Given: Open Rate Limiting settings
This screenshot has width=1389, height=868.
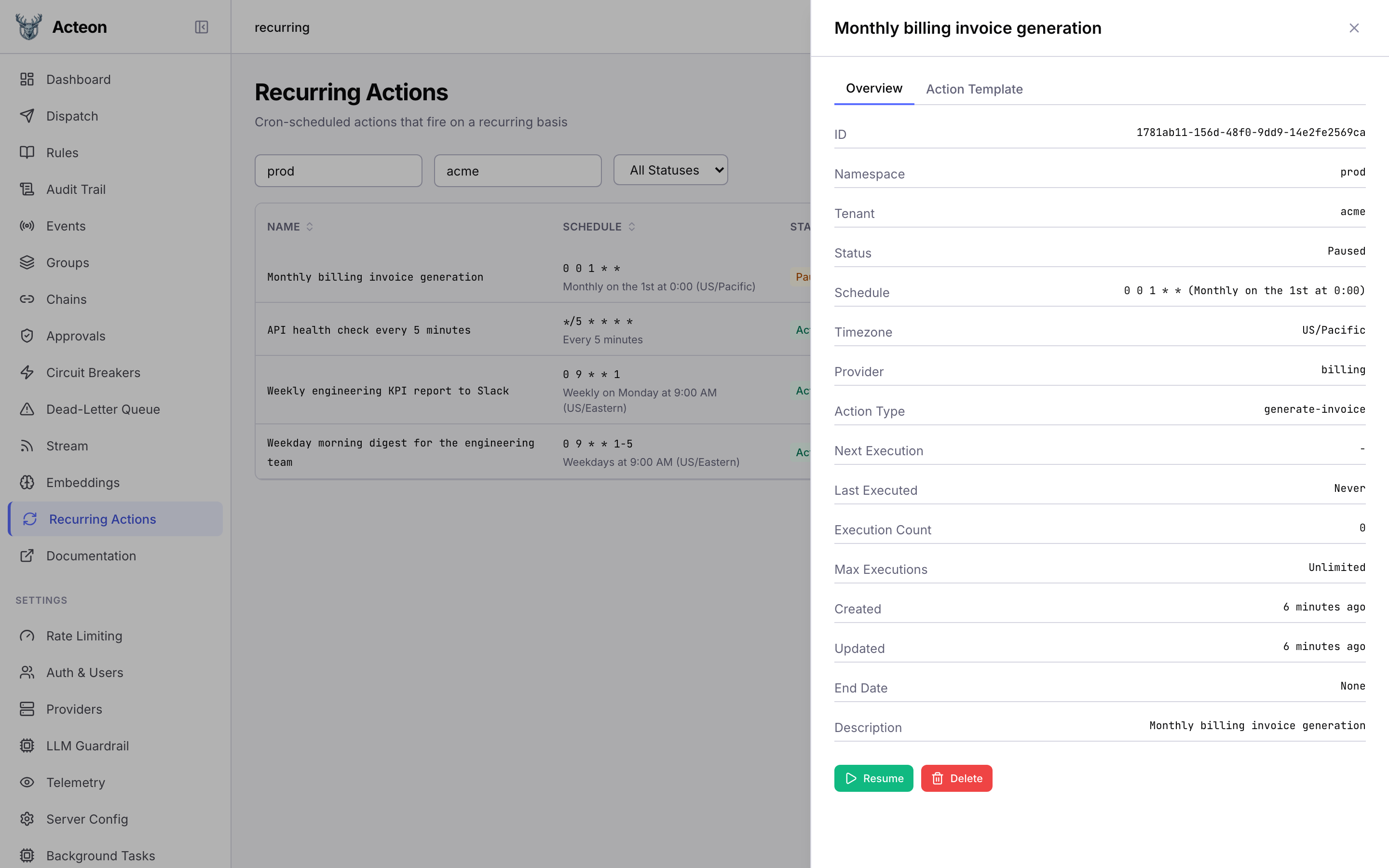Looking at the screenshot, I should [x=84, y=636].
